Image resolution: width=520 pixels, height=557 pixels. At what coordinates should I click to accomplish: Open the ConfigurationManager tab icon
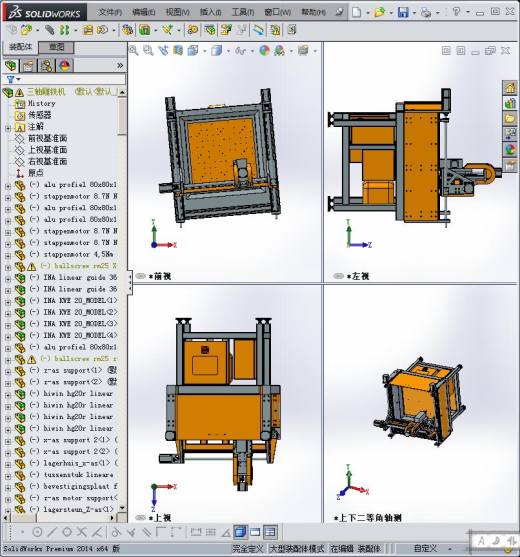[46, 66]
